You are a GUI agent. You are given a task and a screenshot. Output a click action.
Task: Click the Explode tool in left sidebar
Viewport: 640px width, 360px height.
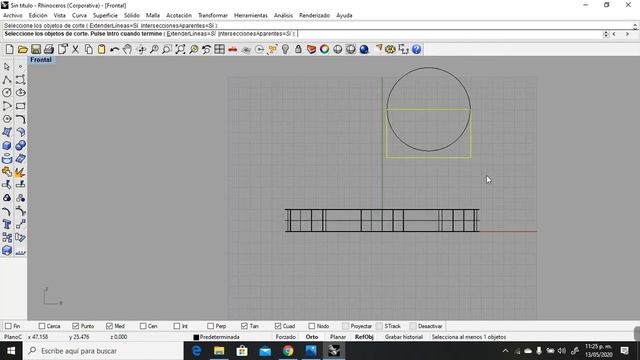20,172
